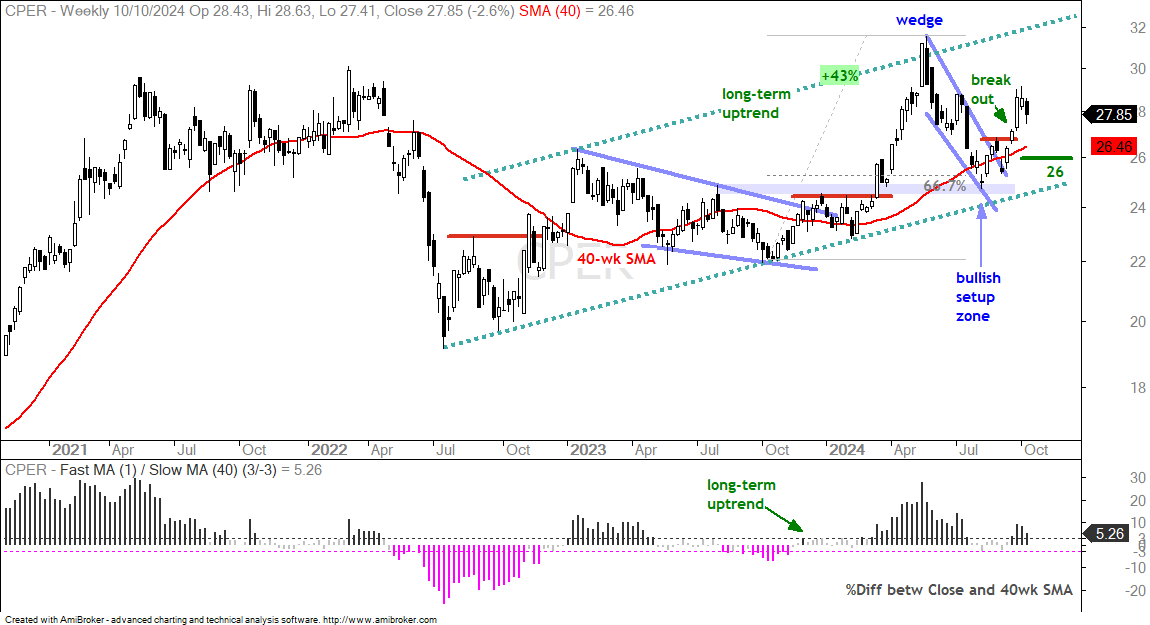Click the '66.7%' retracement label
Image resolution: width=1150 pixels, height=625 pixels.
click(x=944, y=186)
